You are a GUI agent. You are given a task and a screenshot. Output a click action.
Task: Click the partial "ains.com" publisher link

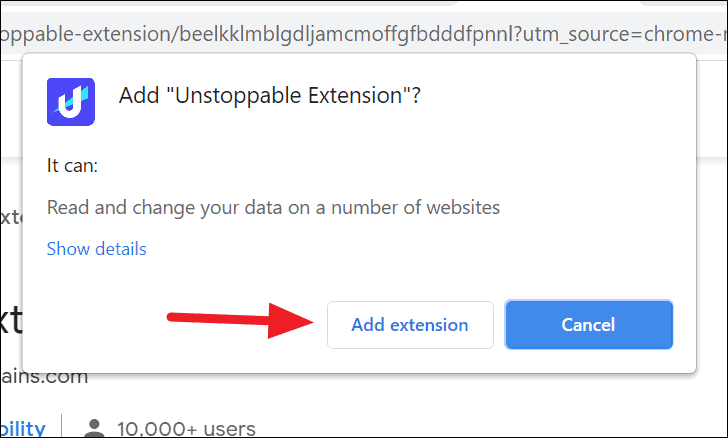[44, 377]
